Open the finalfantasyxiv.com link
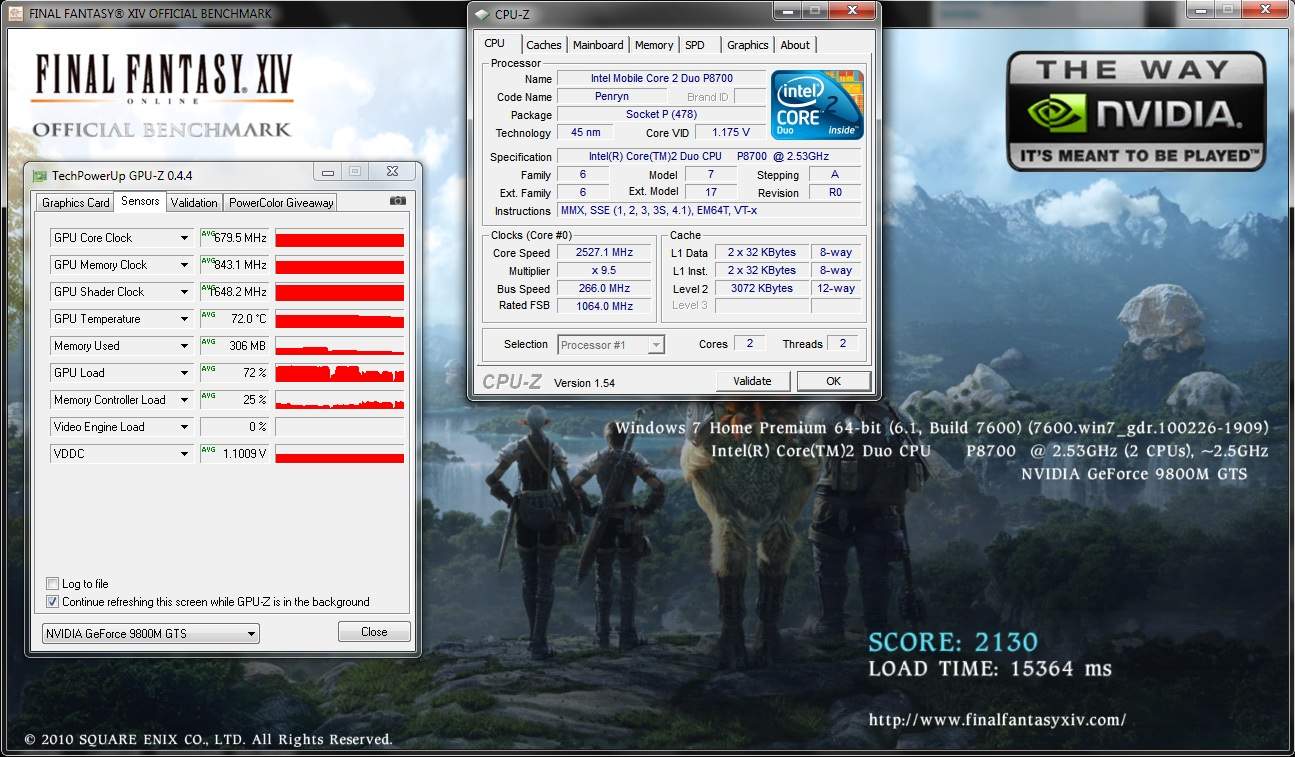The width and height of the screenshot is (1295, 757). pos(997,719)
